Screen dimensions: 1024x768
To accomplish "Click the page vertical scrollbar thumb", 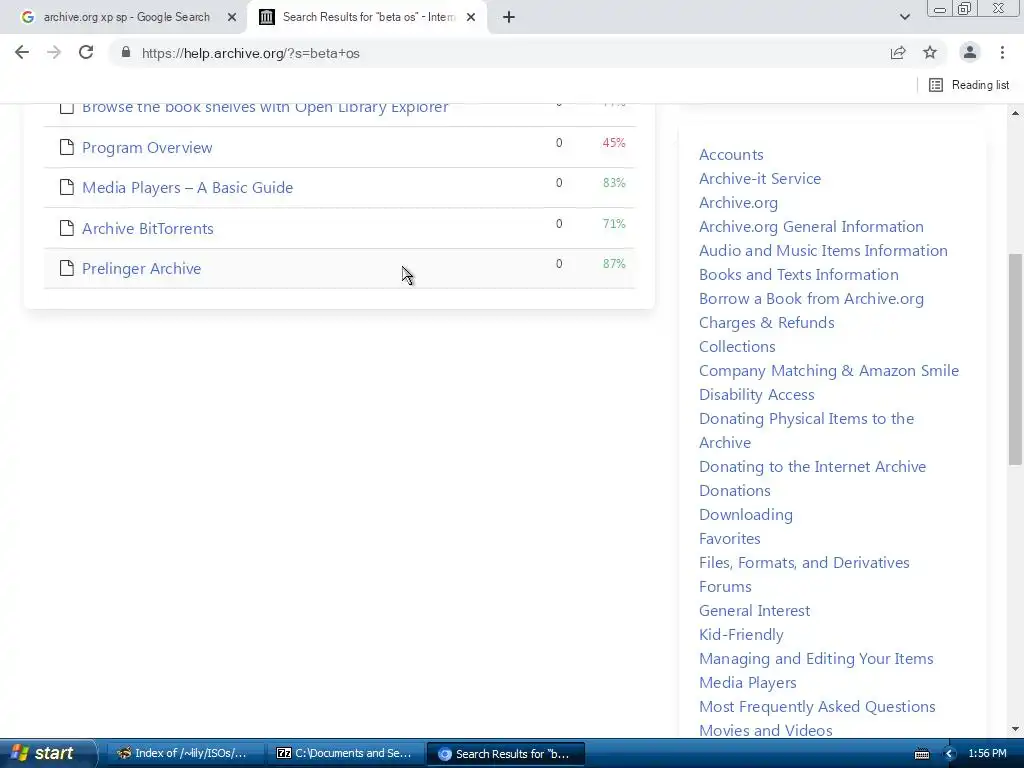I will coord(1015,359).
